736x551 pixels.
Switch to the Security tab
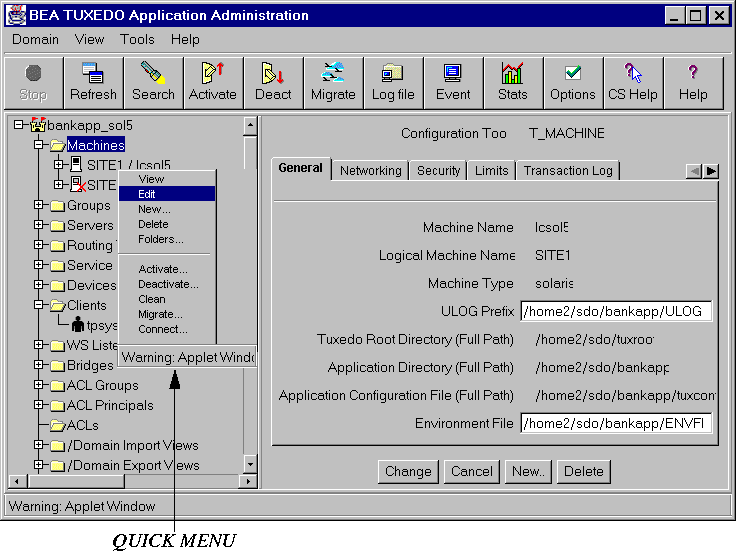pyautogui.click(x=438, y=170)
